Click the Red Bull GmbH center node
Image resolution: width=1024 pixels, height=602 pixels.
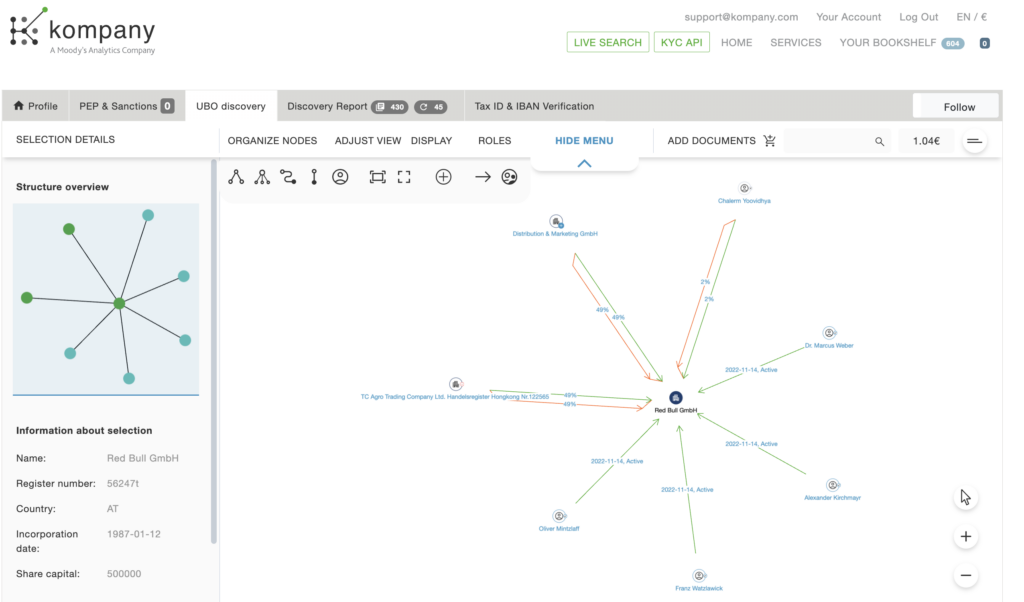675,398
